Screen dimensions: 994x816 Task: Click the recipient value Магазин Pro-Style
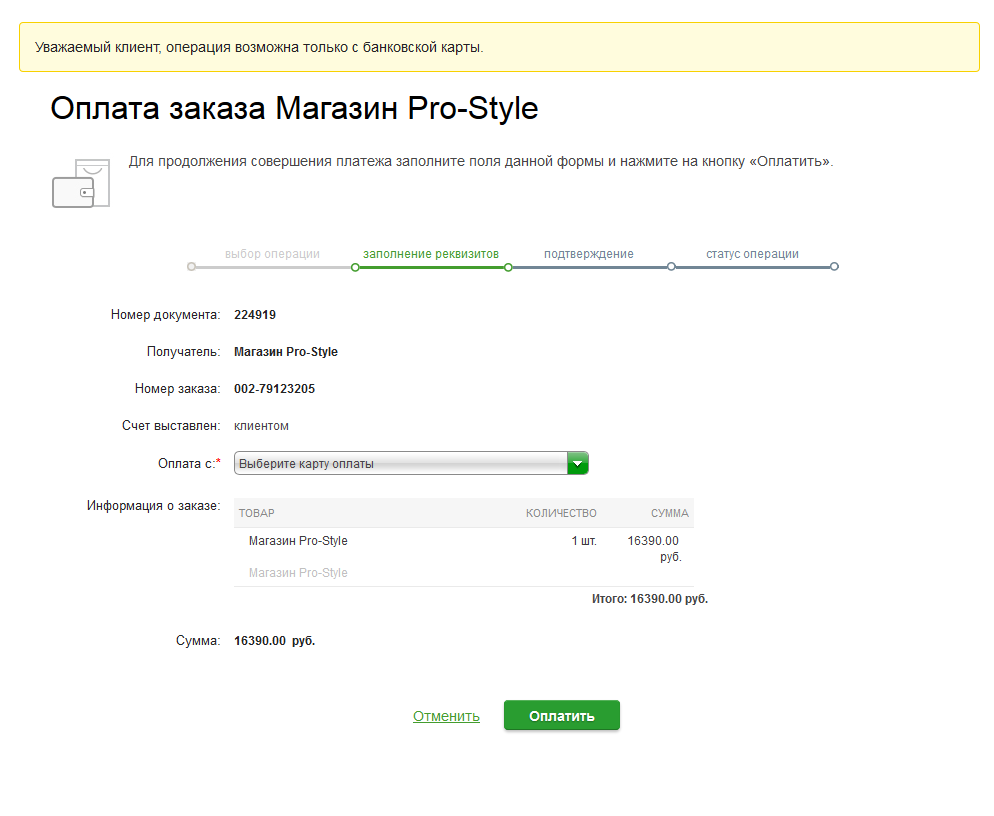pos(286,352)
